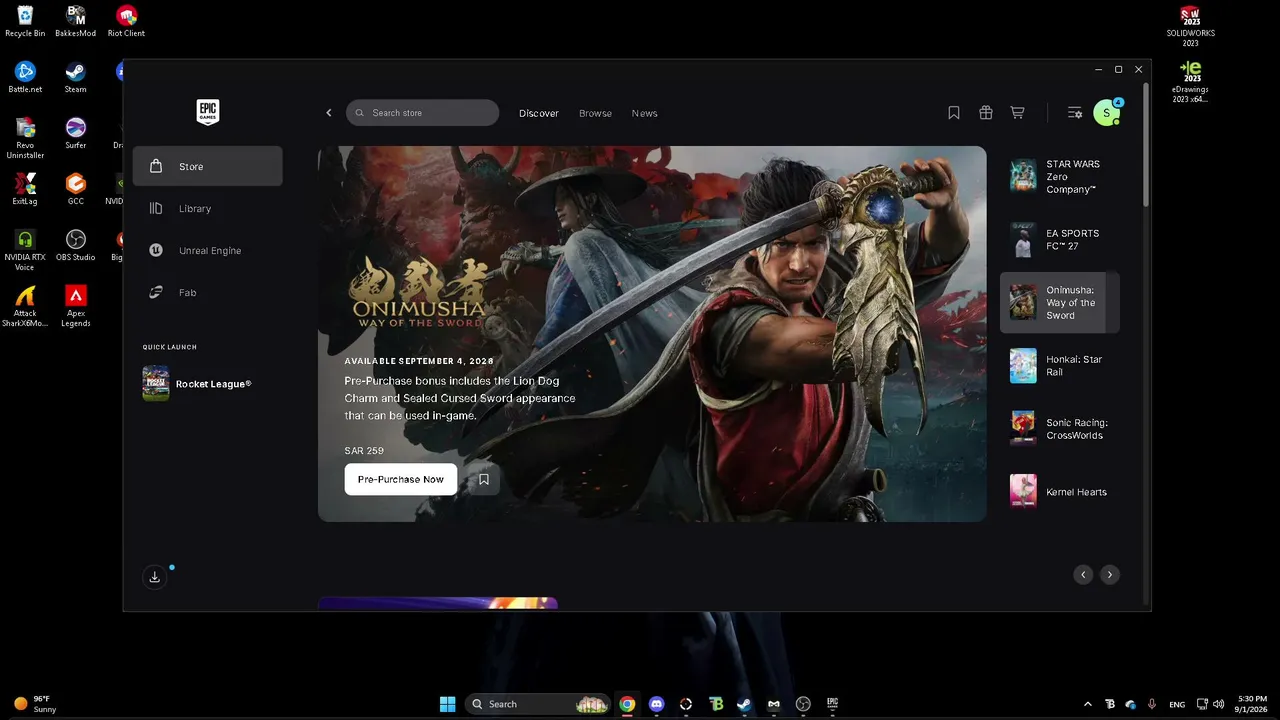The image size is (1280, 720).
Task: Open the Attack Shark desktop shortcut
Action: (x=25, y=306)
